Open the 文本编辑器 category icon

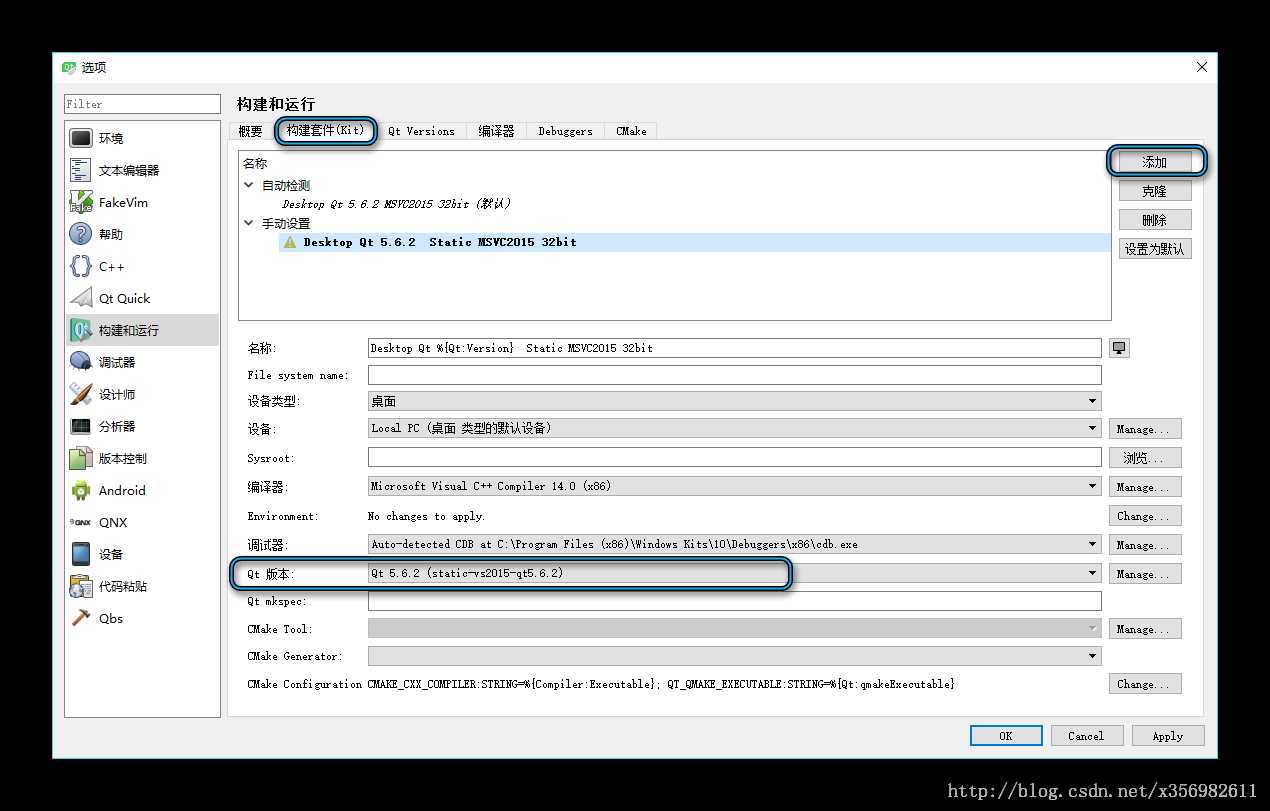click(x=81, y=170)
